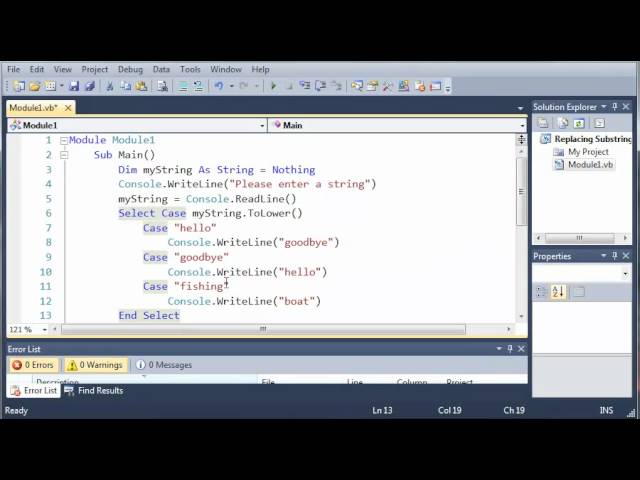The height and width of the screenshot is (480, 640).
Task: Toggle the 0 Errors filter
Action: pyautogui.click(x=33, y=365)
